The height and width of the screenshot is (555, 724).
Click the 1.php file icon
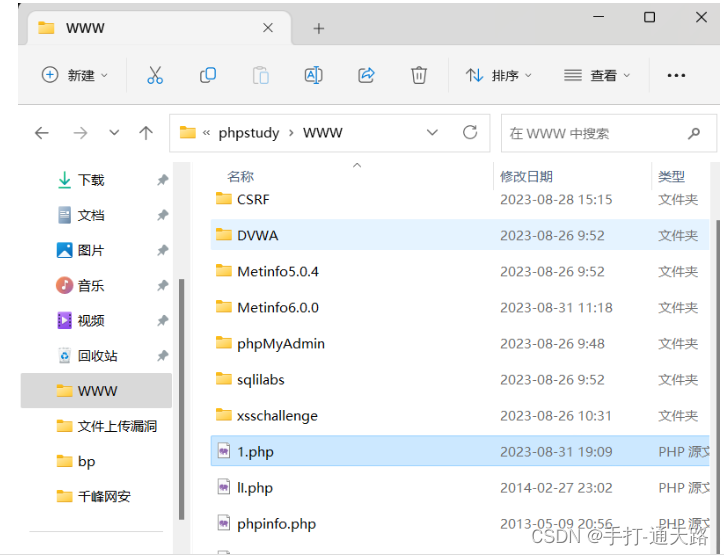tap(224, 451)
